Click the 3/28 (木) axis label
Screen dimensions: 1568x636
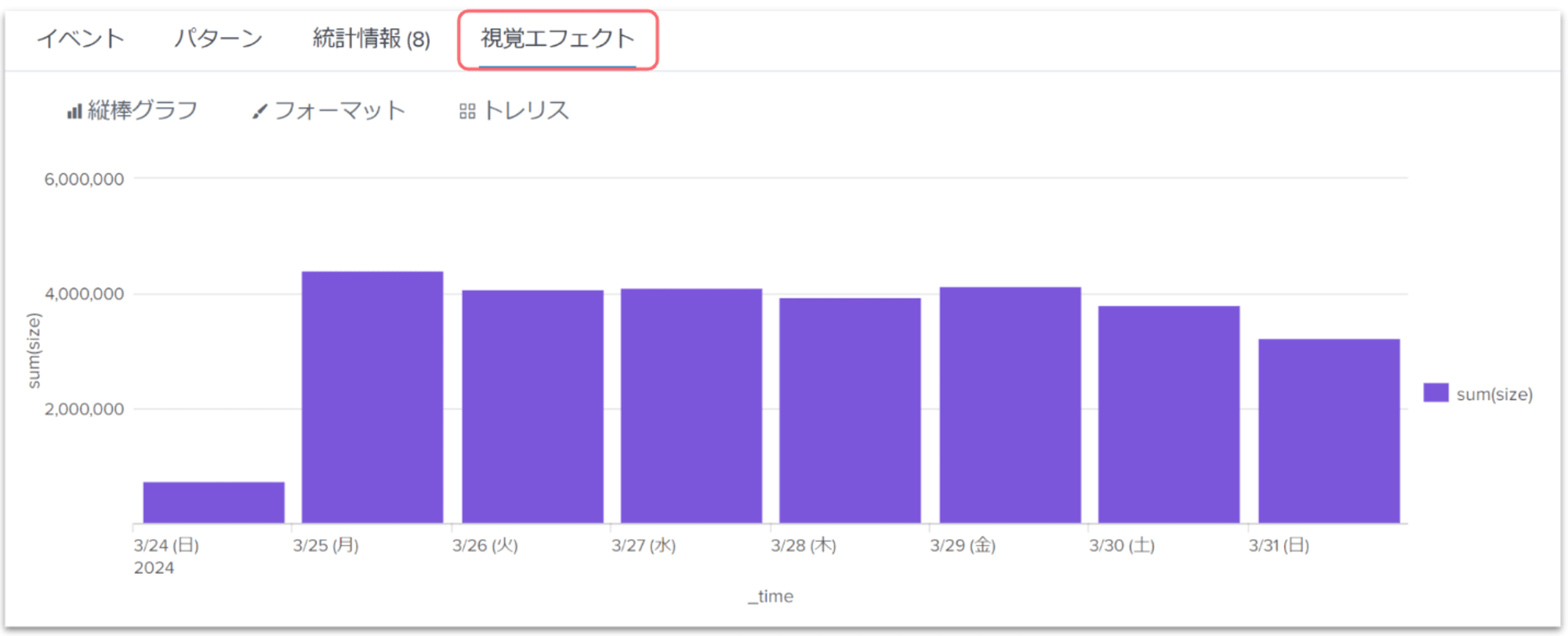(804, 545)
